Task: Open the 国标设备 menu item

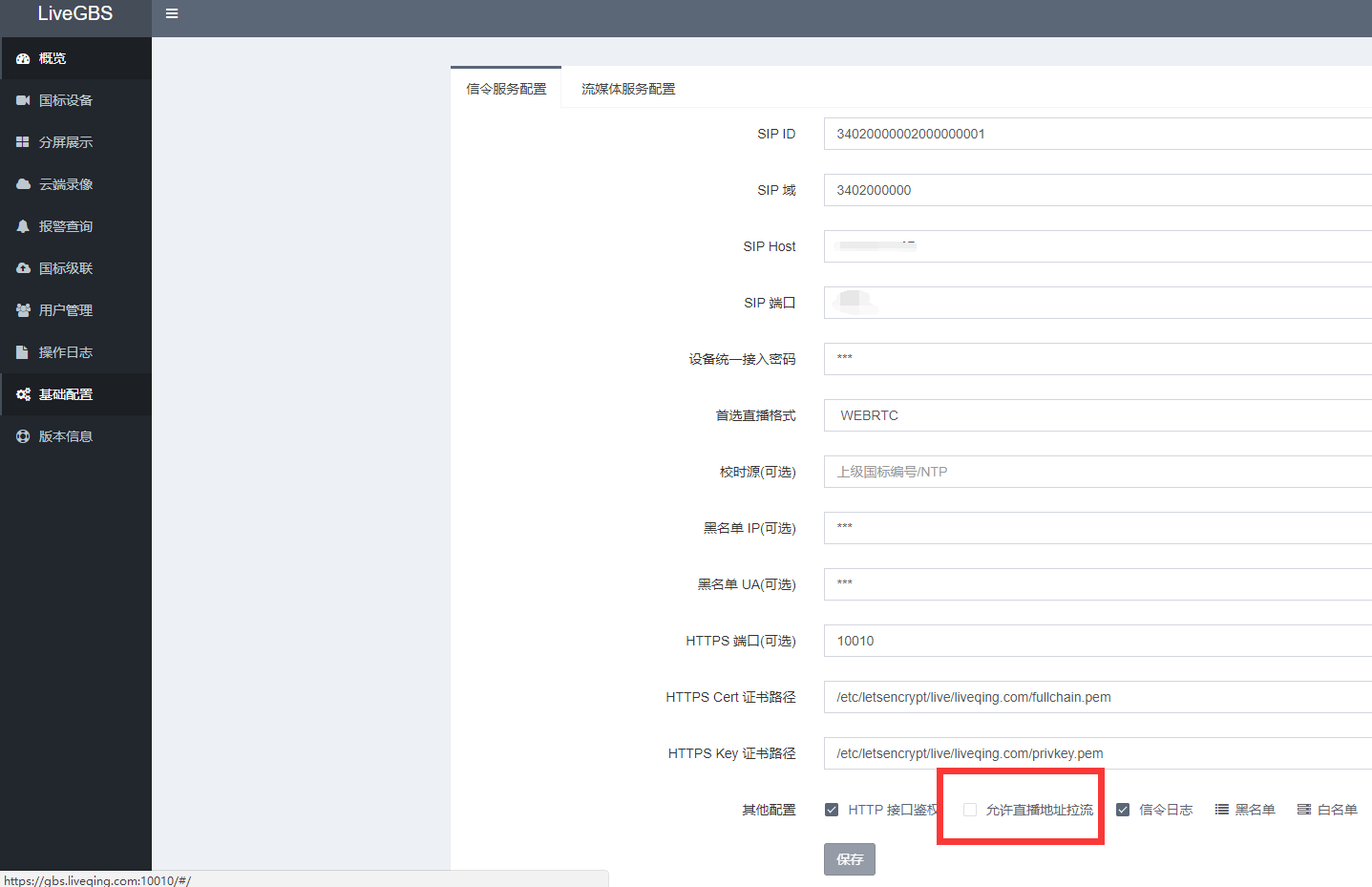Action: (x=75, y=100)
